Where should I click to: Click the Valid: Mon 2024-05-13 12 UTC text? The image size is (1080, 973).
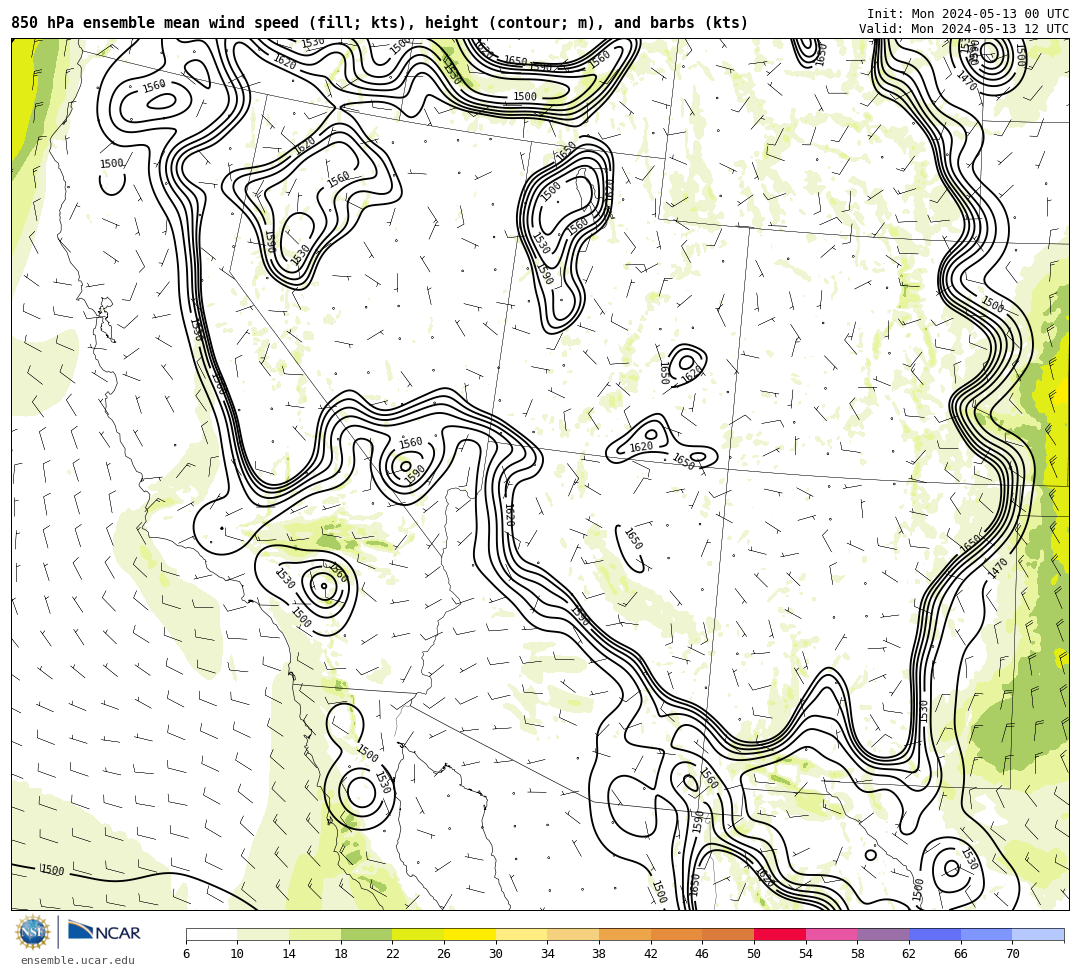[964, 29]
